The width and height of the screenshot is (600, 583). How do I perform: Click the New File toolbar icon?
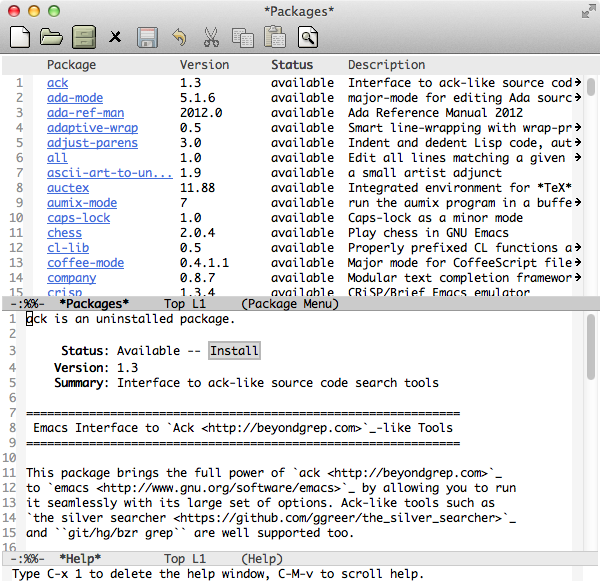(x=20, y=37)
